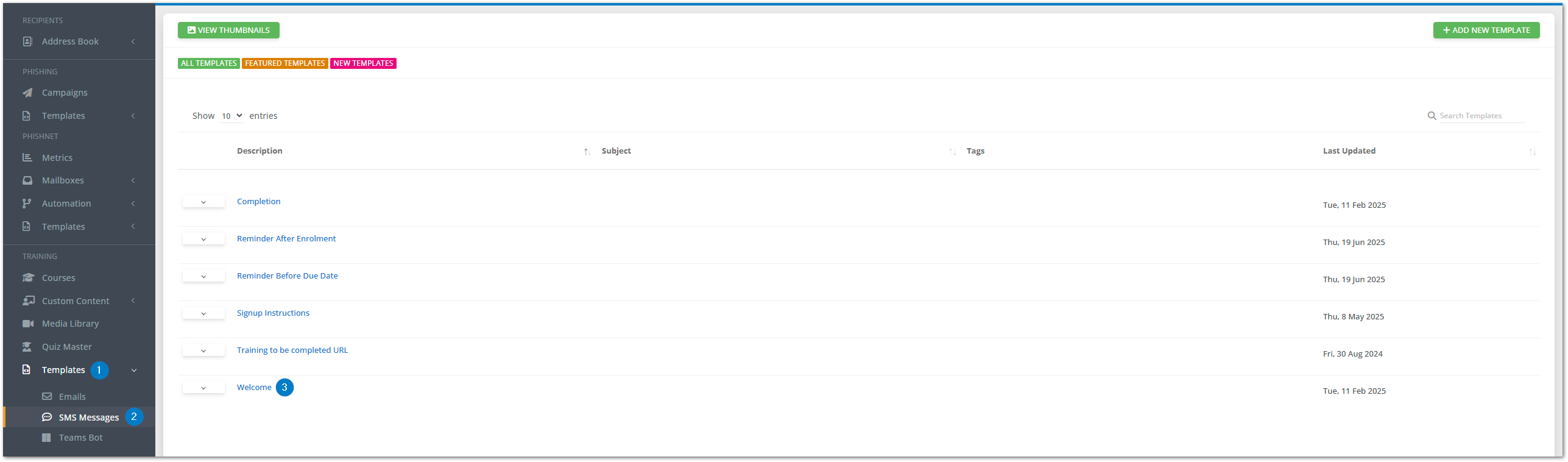Viewport: 1568px width, 462px height.
Task: Click the Training Templates file icon
Action: (x=27, y=370)
